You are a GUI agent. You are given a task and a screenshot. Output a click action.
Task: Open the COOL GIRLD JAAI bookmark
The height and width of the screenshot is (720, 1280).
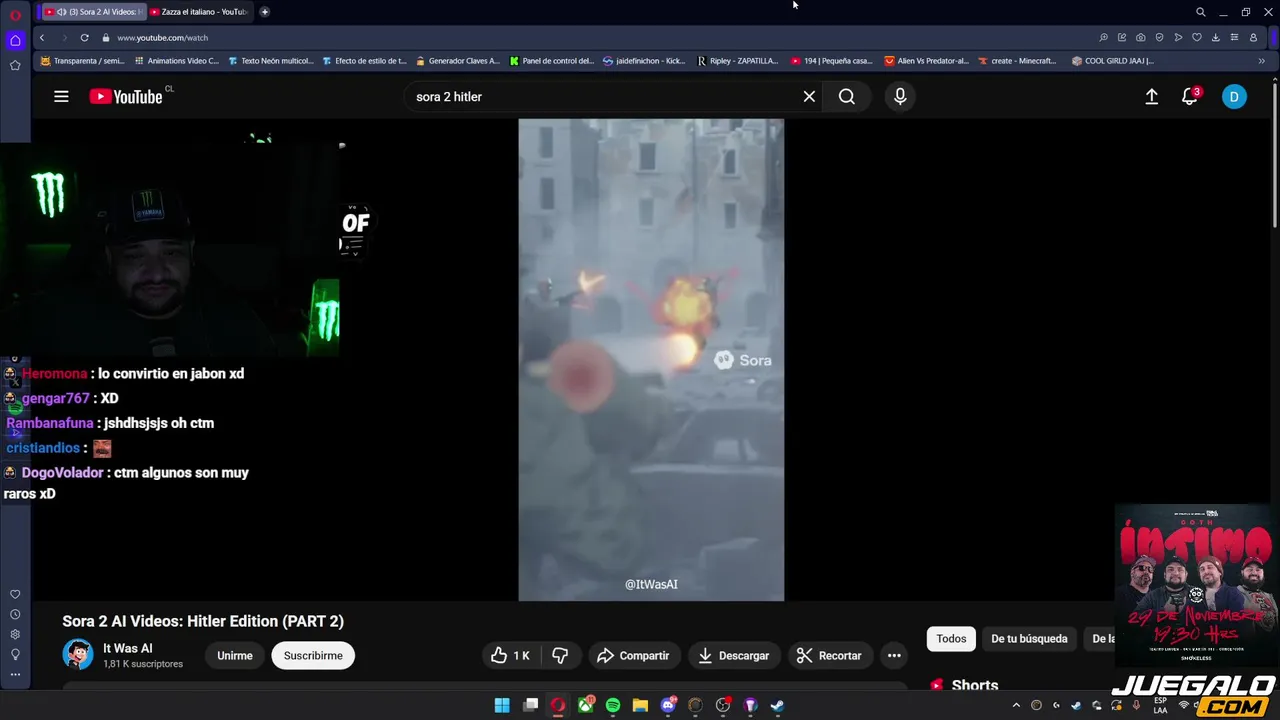1112,61
